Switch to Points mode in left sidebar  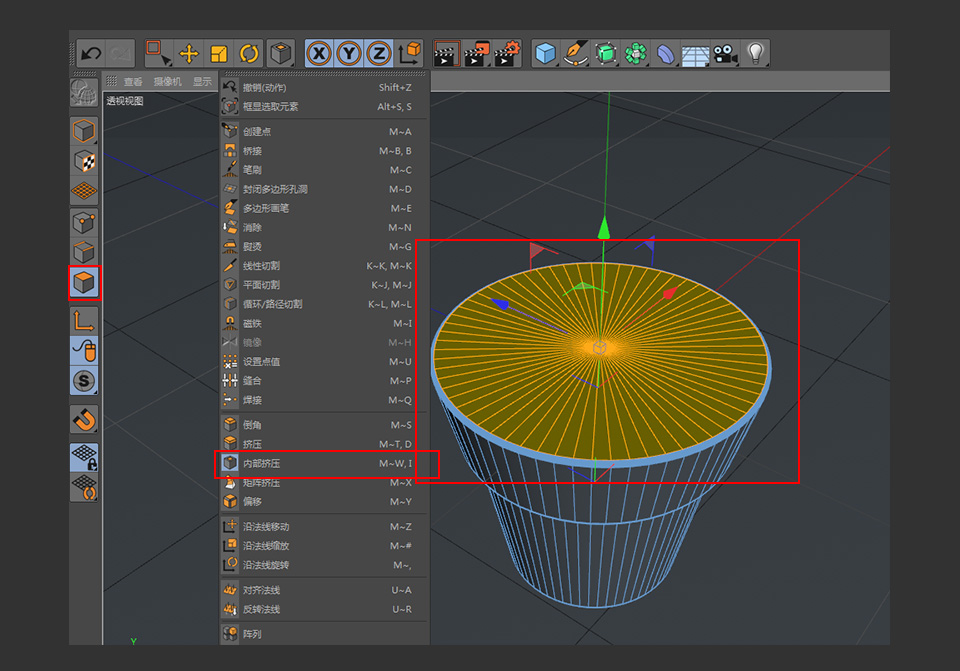pos(85,223)
